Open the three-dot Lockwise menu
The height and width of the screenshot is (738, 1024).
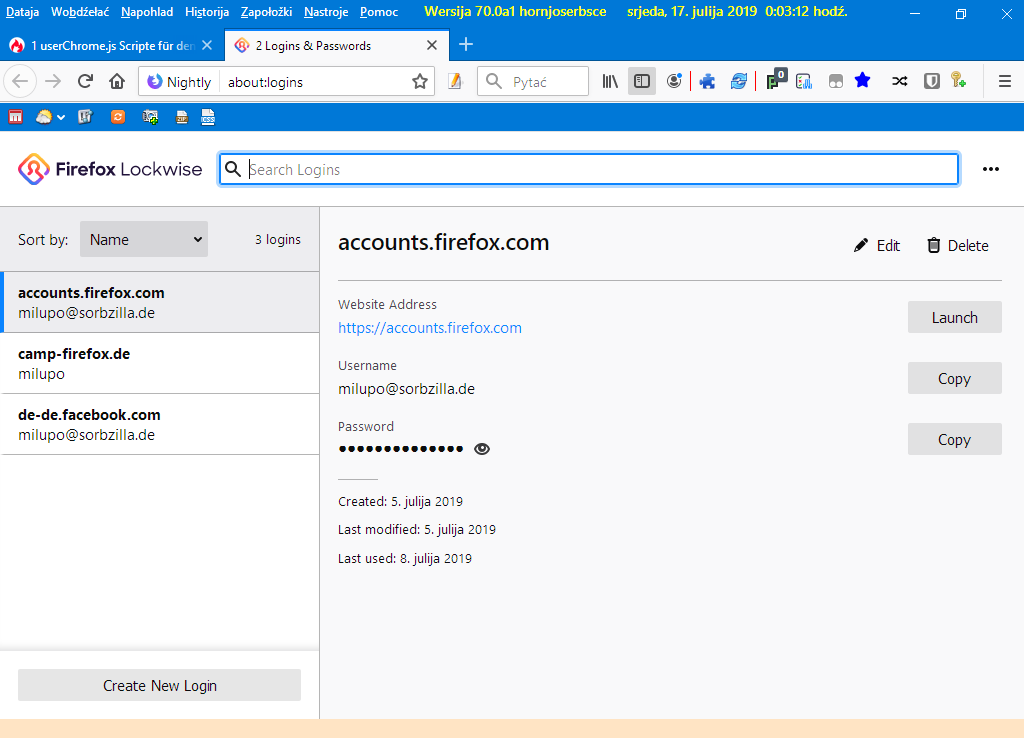[x=991, y=169]
